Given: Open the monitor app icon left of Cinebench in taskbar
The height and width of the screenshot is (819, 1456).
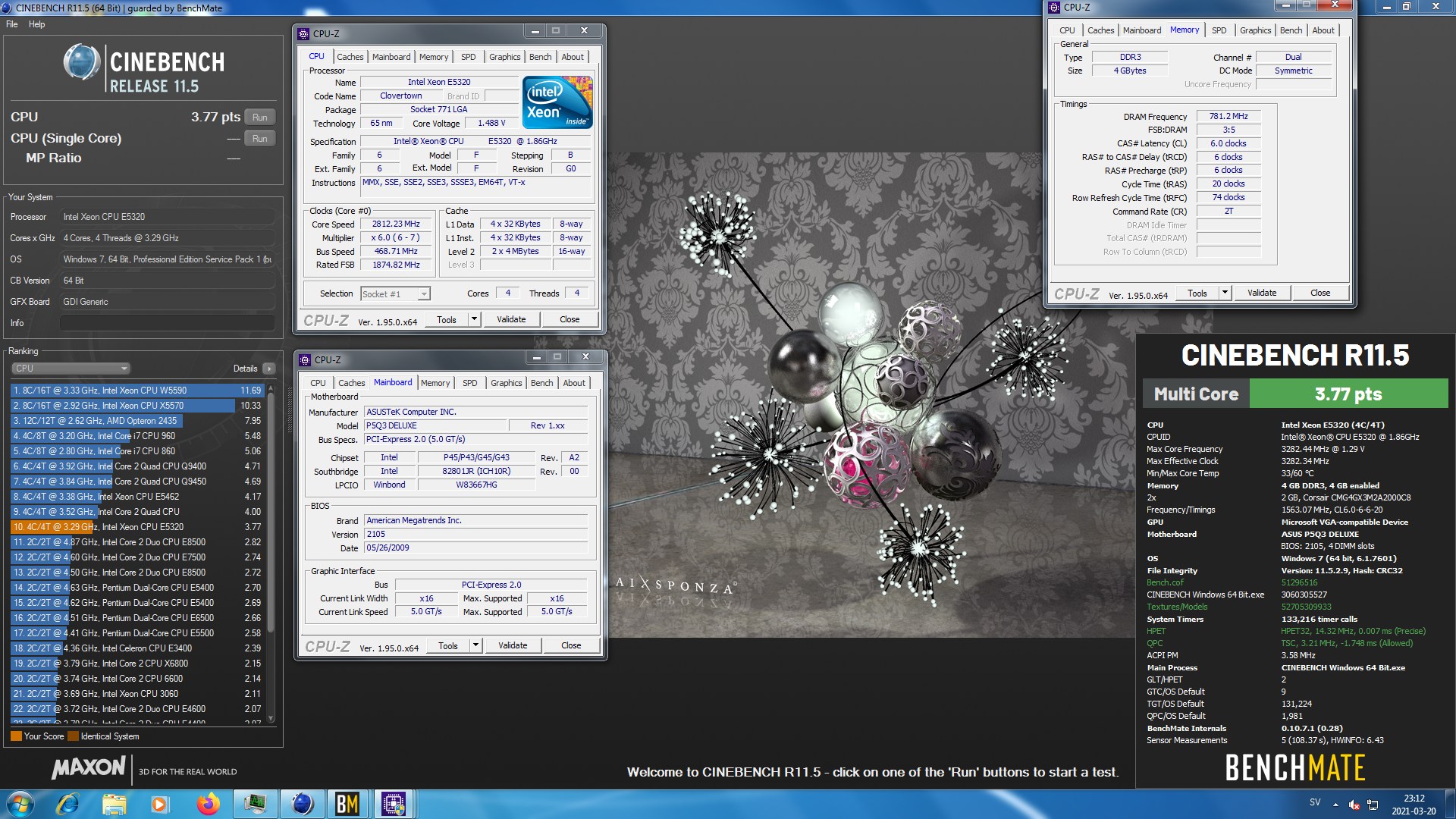Looking at the screenshot, I should point(255,804).
